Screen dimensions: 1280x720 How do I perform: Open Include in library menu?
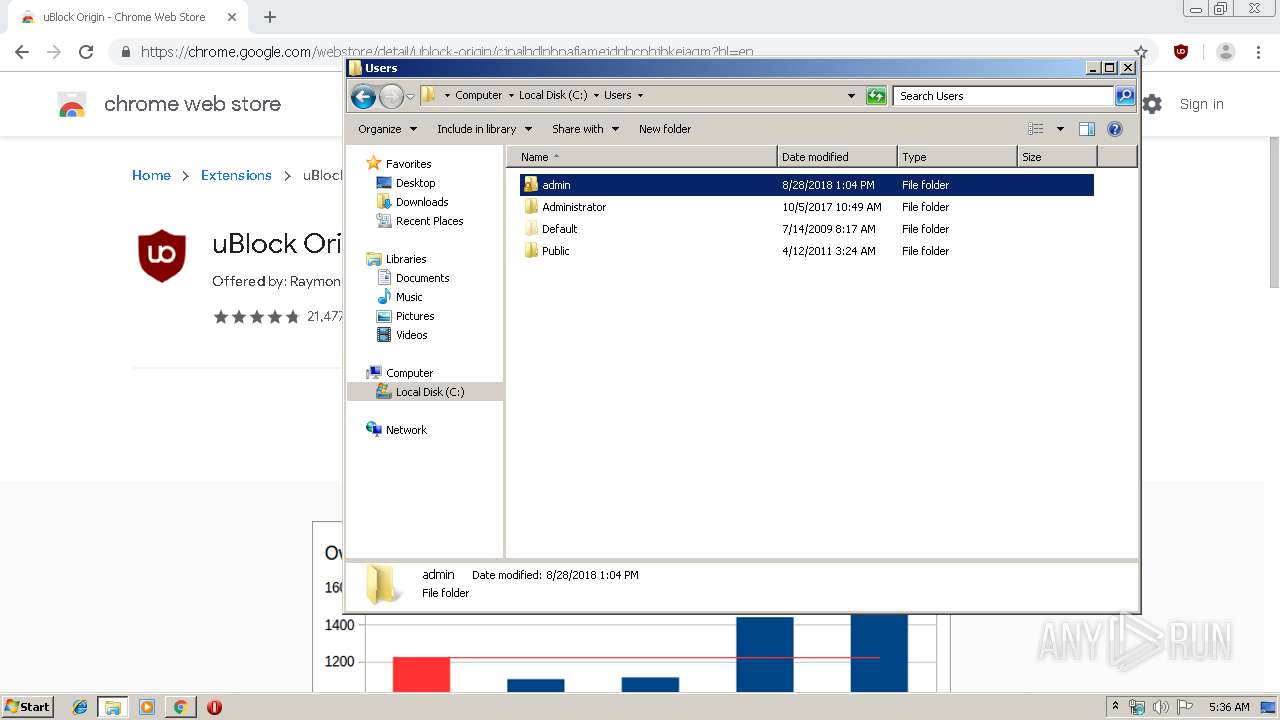click(484, 129)
